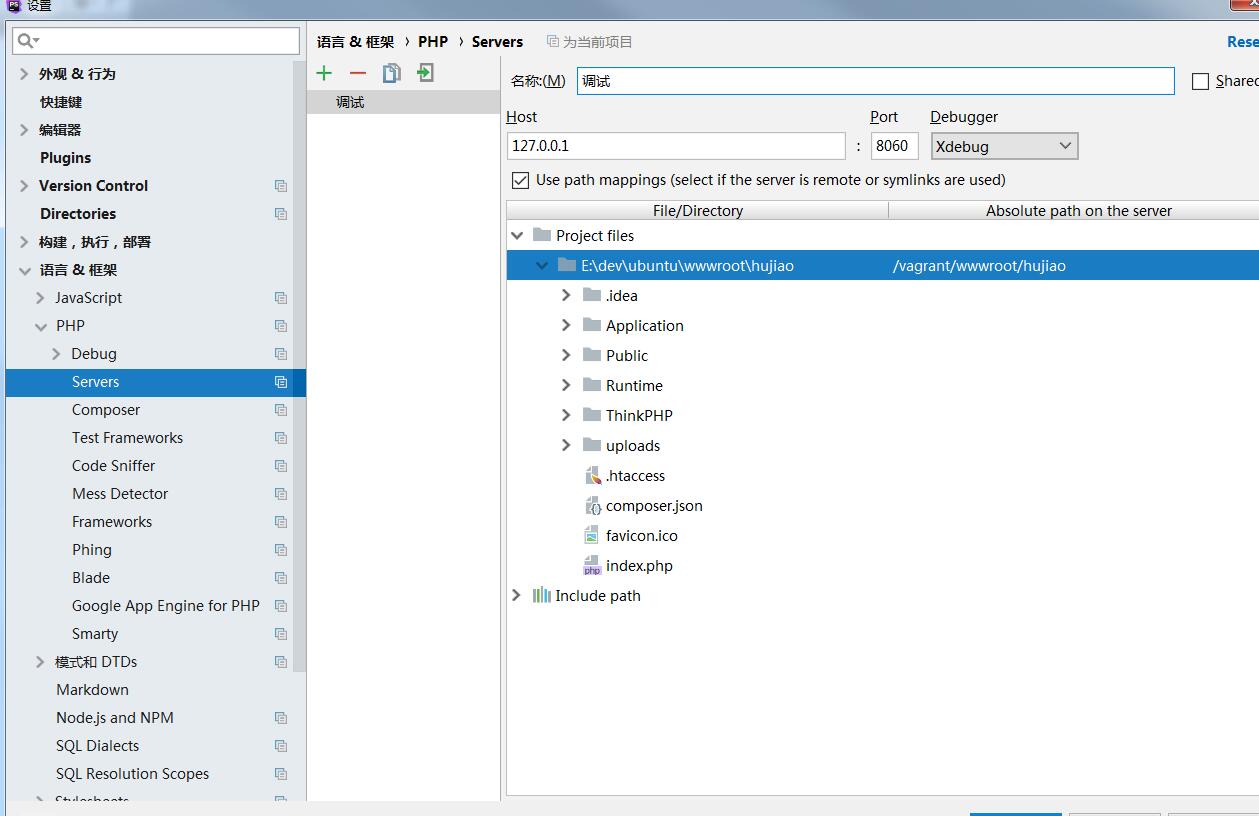Viewport: 1259px width, 816px height.
Task: Click the copy server configuration icon
Action: (x=391, y=73)
